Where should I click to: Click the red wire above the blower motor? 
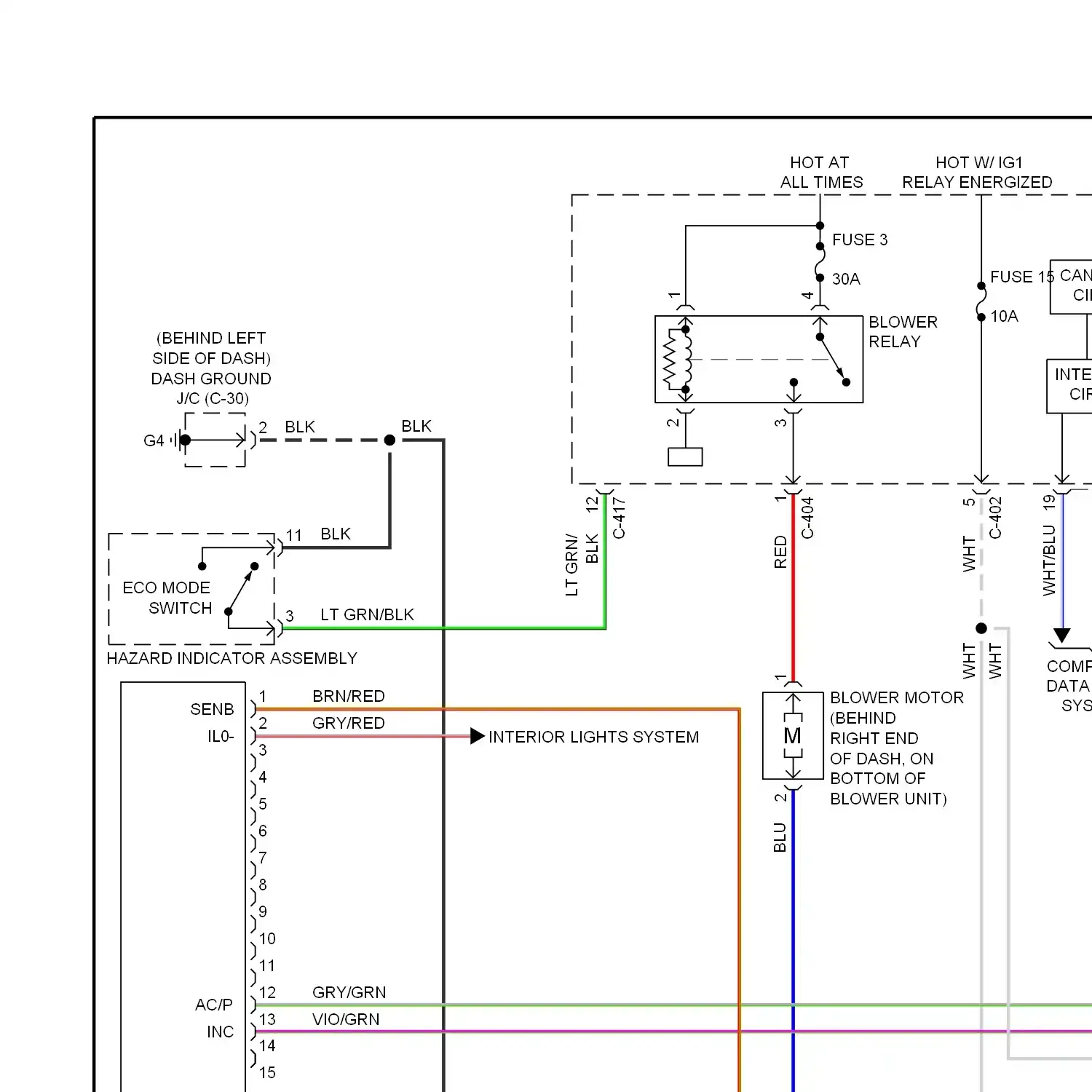click(x=793, y=587)
